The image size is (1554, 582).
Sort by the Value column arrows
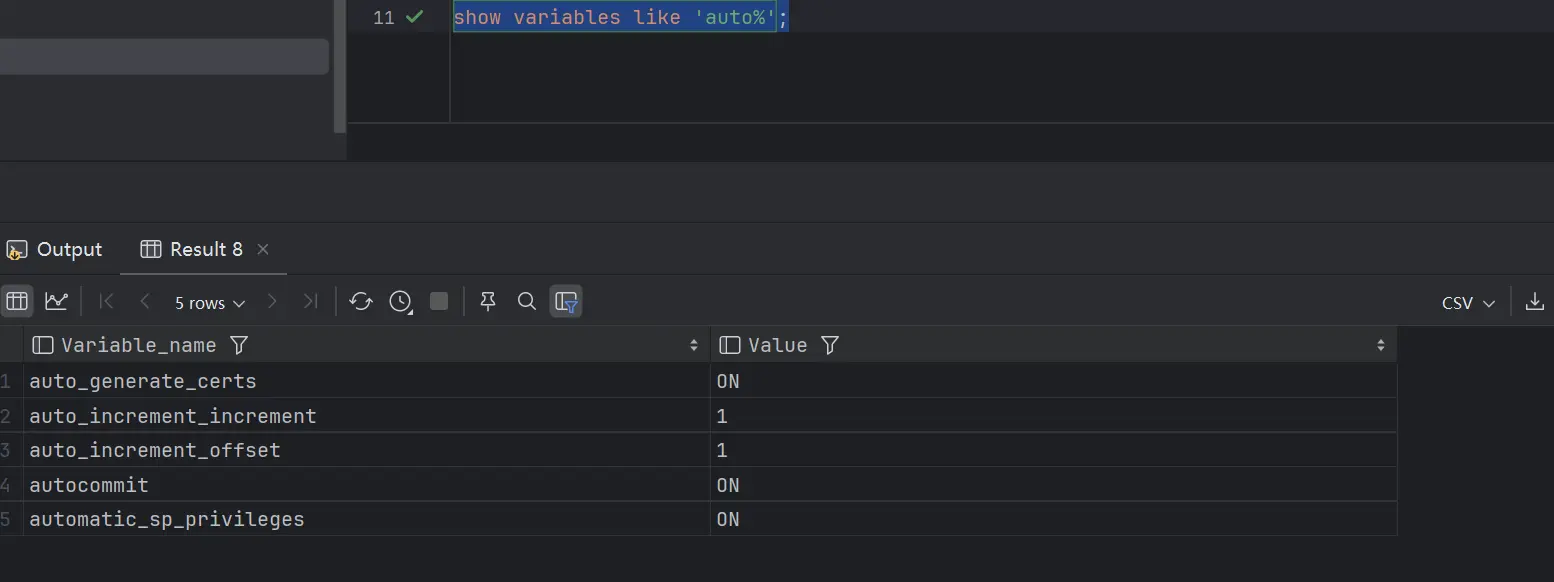[1381, 345]
